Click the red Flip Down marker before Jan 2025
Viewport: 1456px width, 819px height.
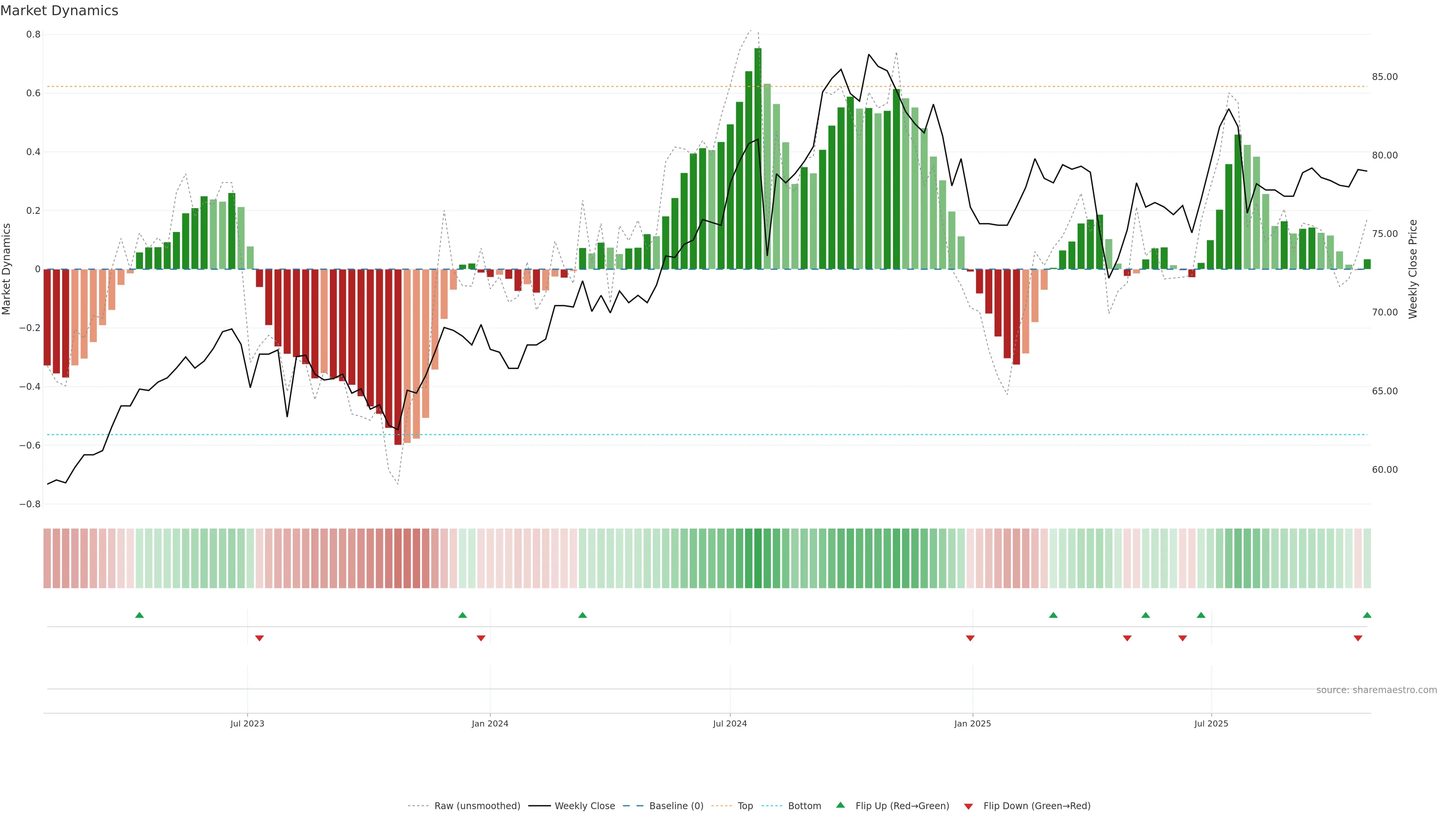pos(970,638)
